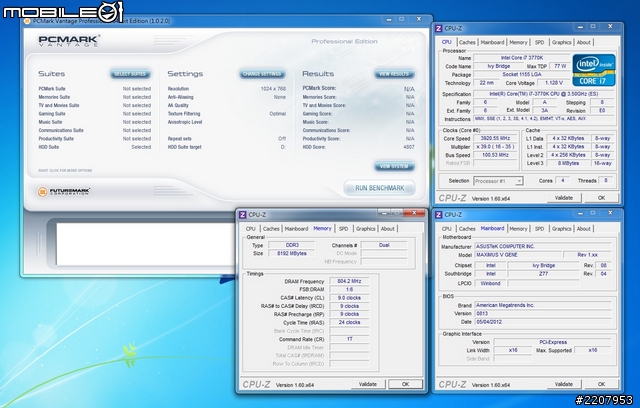Select Memory tab in Mainboard CPU-Z window

[x=518, y=228]
